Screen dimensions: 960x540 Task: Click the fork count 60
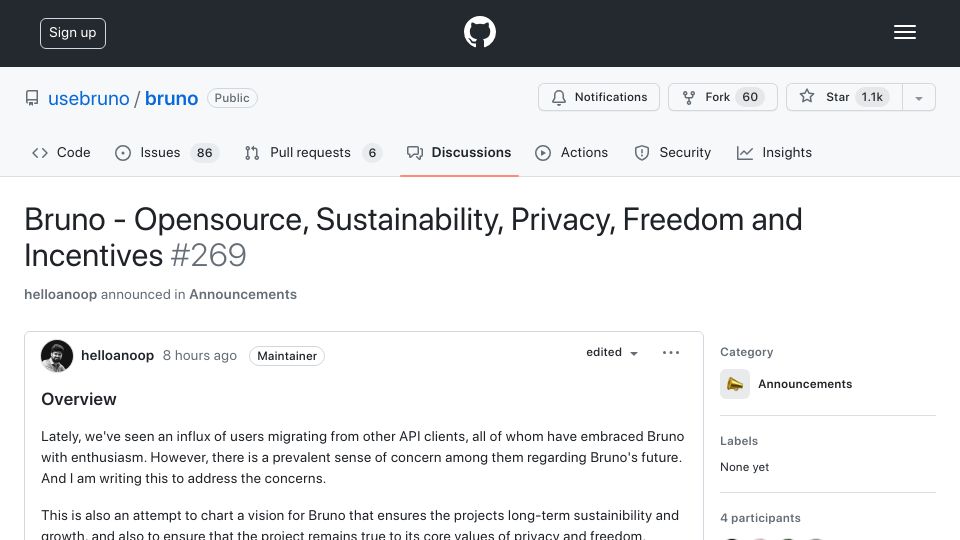[x=750, y=97]
